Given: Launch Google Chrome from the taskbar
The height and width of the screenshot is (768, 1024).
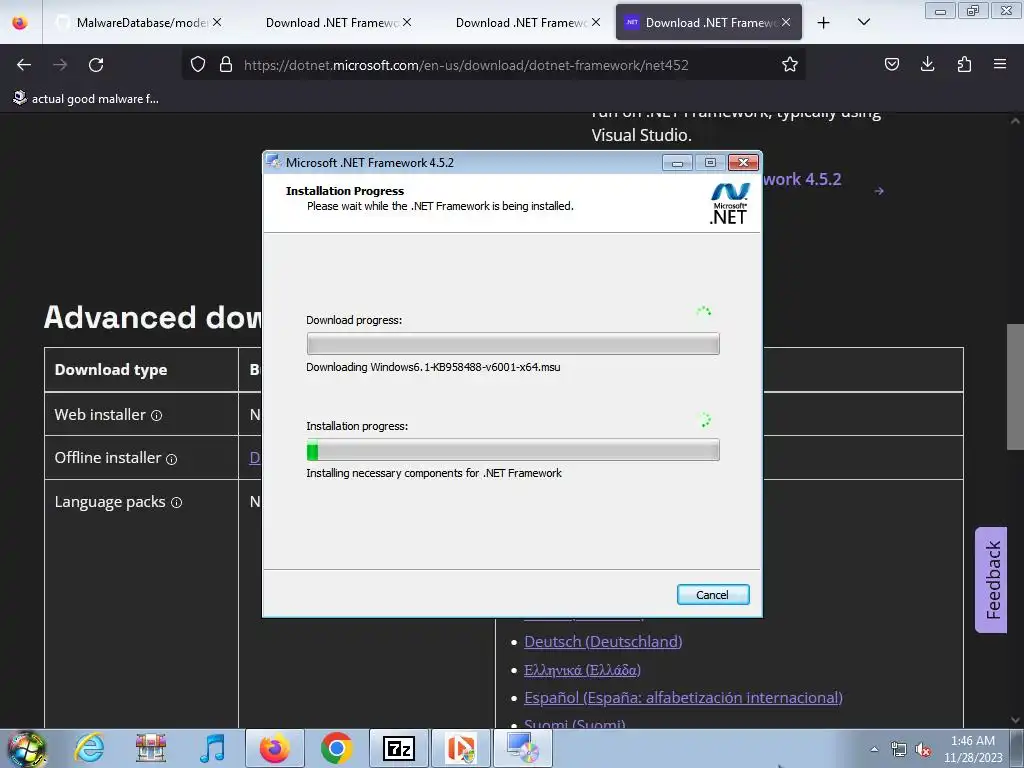Looking at the screenshot, I should [x=336, y=748].
